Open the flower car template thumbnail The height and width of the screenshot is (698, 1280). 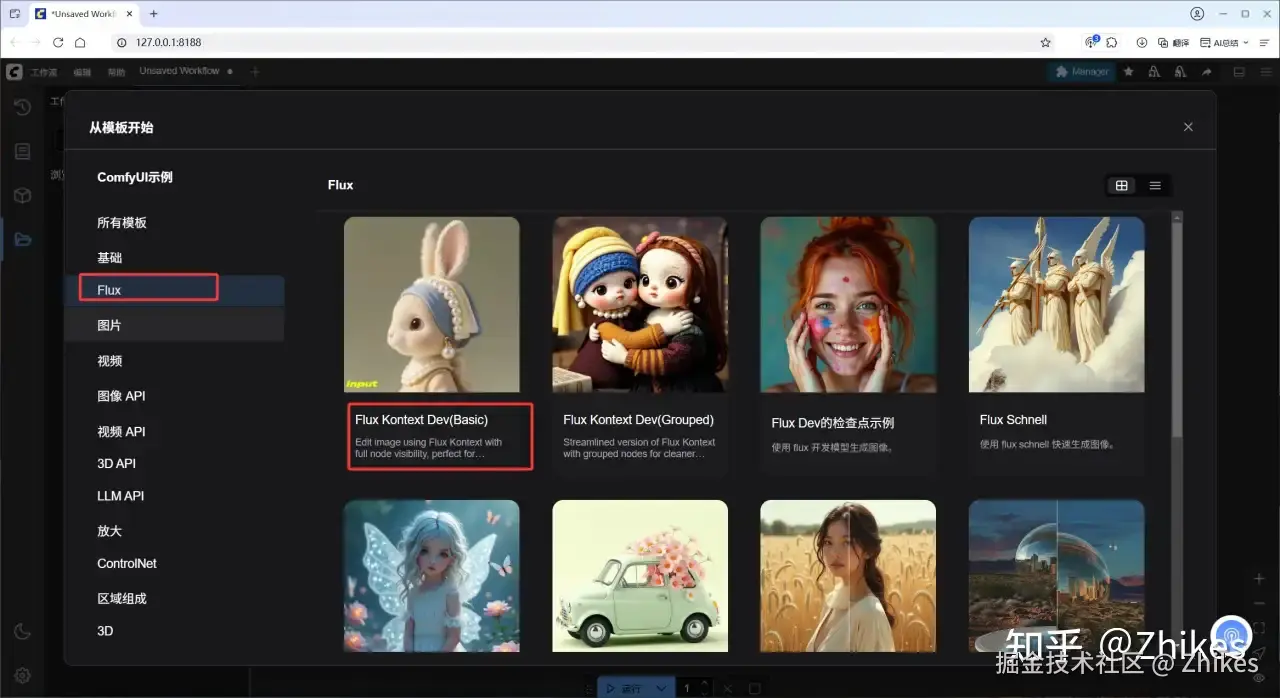click(x=640, y=575)
